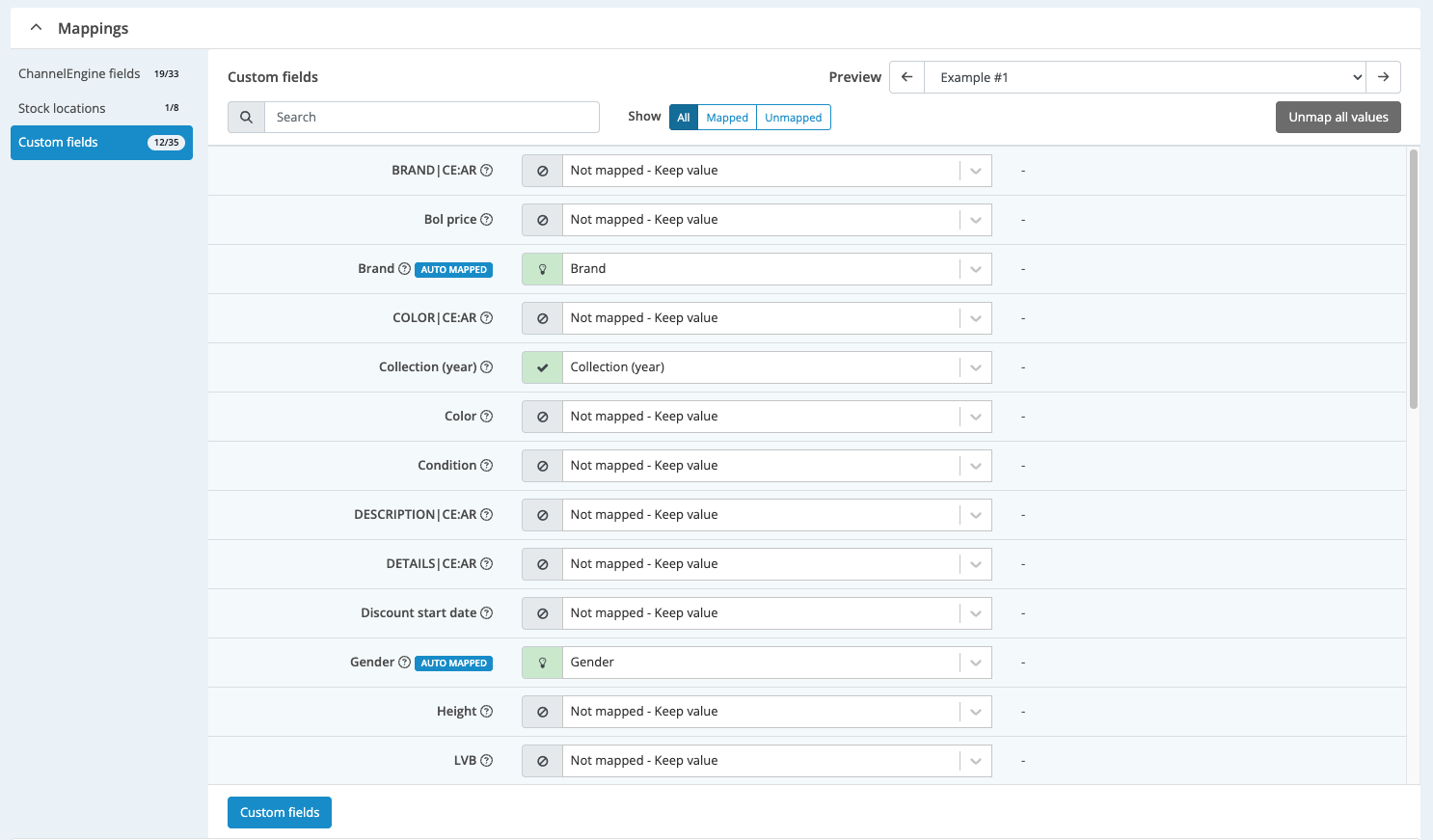Filter to show Unmapped fields only
1433x840 pixels.
tap(794, 118)
